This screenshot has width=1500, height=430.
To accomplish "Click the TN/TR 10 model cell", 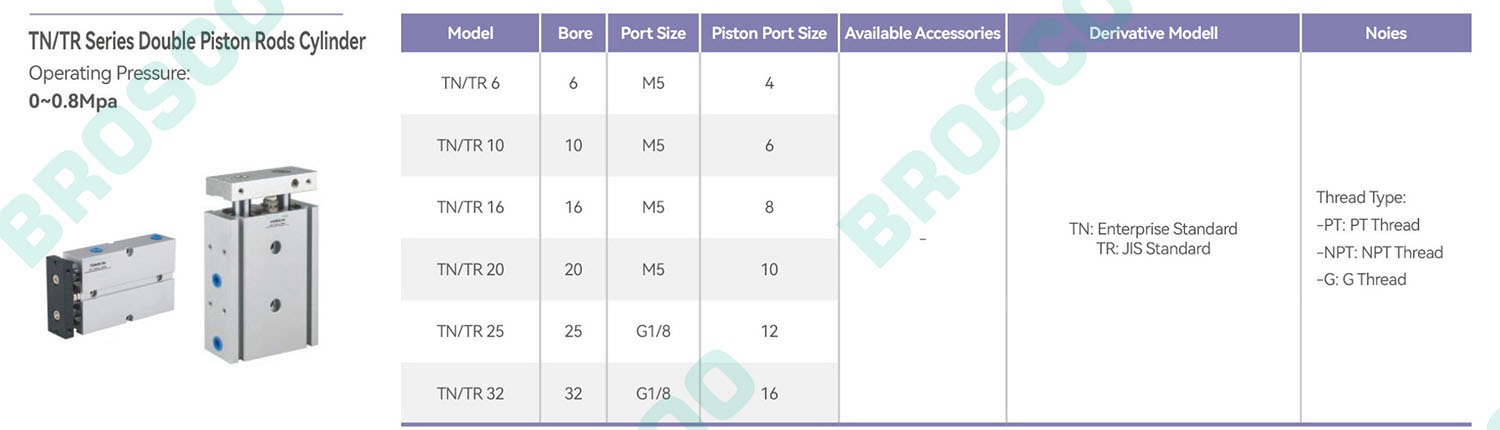I will 470,145.
